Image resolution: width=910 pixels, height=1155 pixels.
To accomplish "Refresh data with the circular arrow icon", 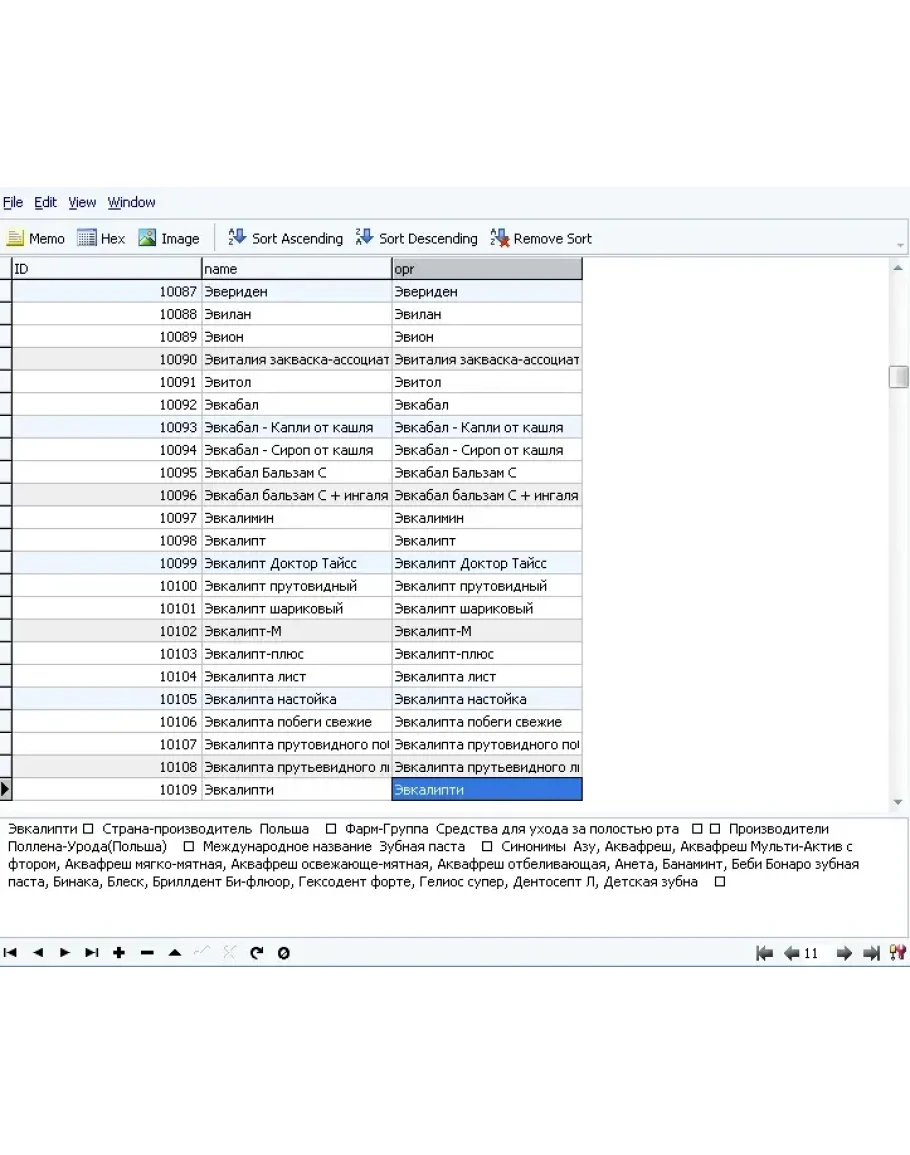I will pos(256,953).
